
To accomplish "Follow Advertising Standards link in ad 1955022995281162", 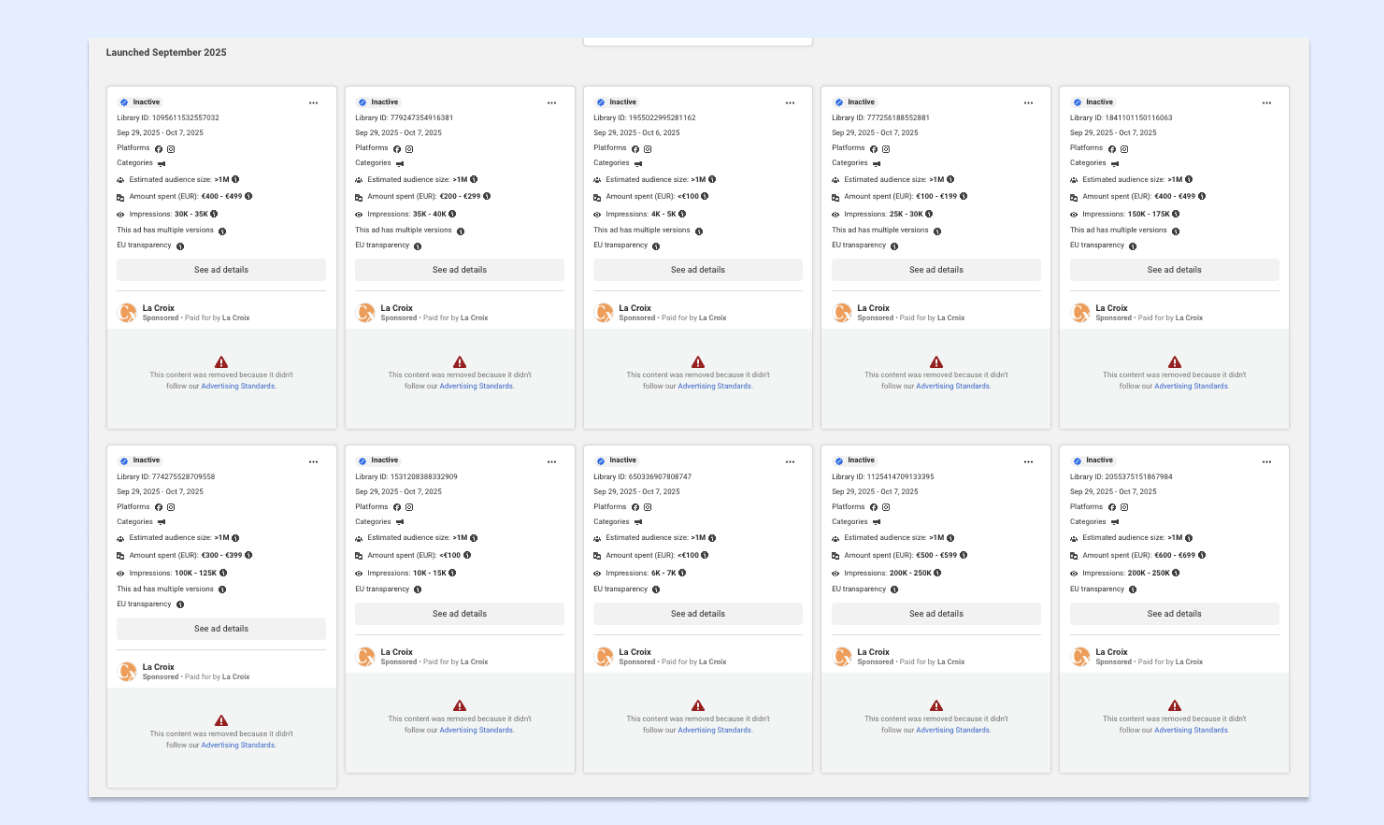I will click(x=715, y=386).
